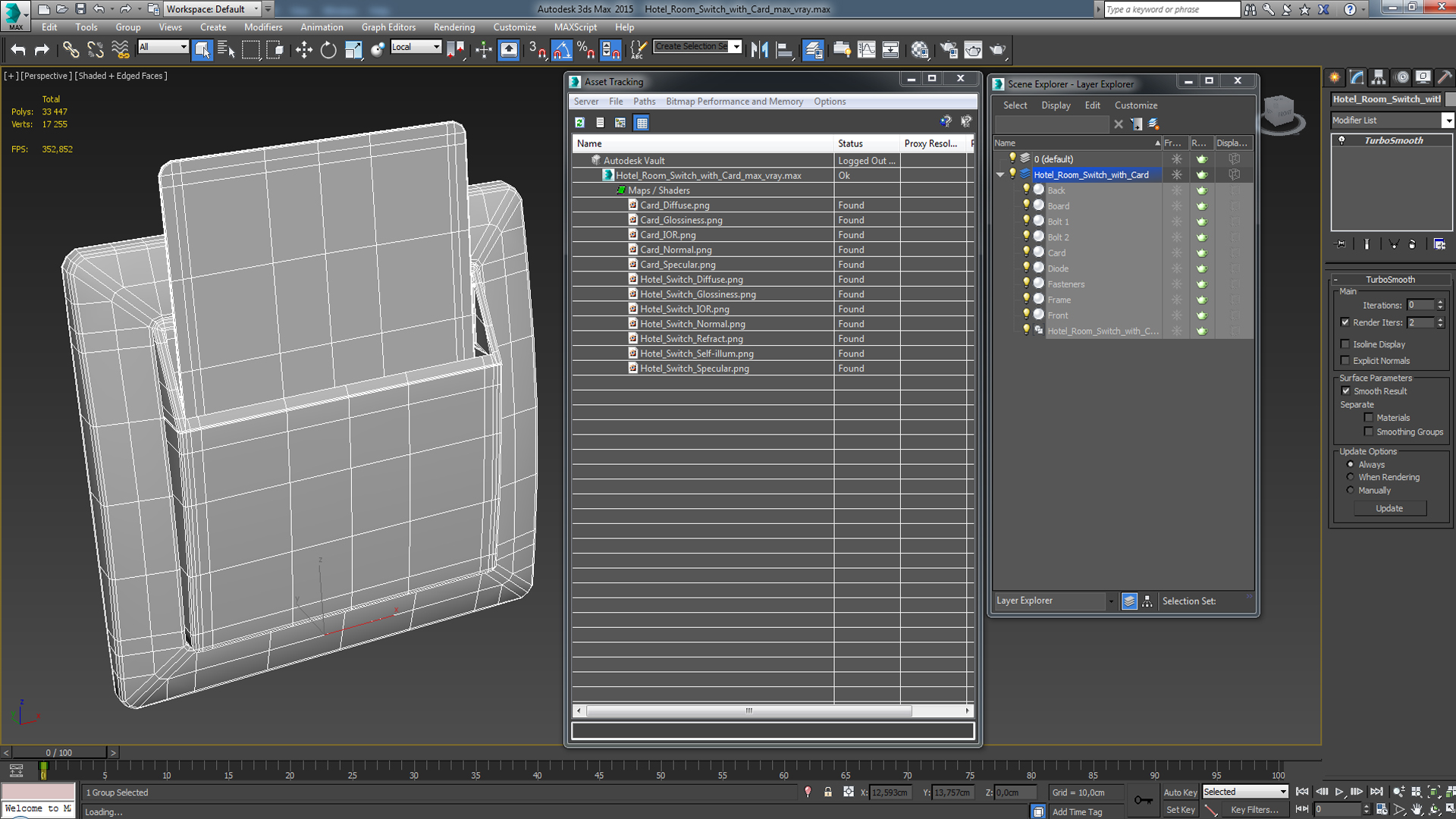Click the Set Key button
This screenshot has height=819, width=1456.
[1180, 810]
